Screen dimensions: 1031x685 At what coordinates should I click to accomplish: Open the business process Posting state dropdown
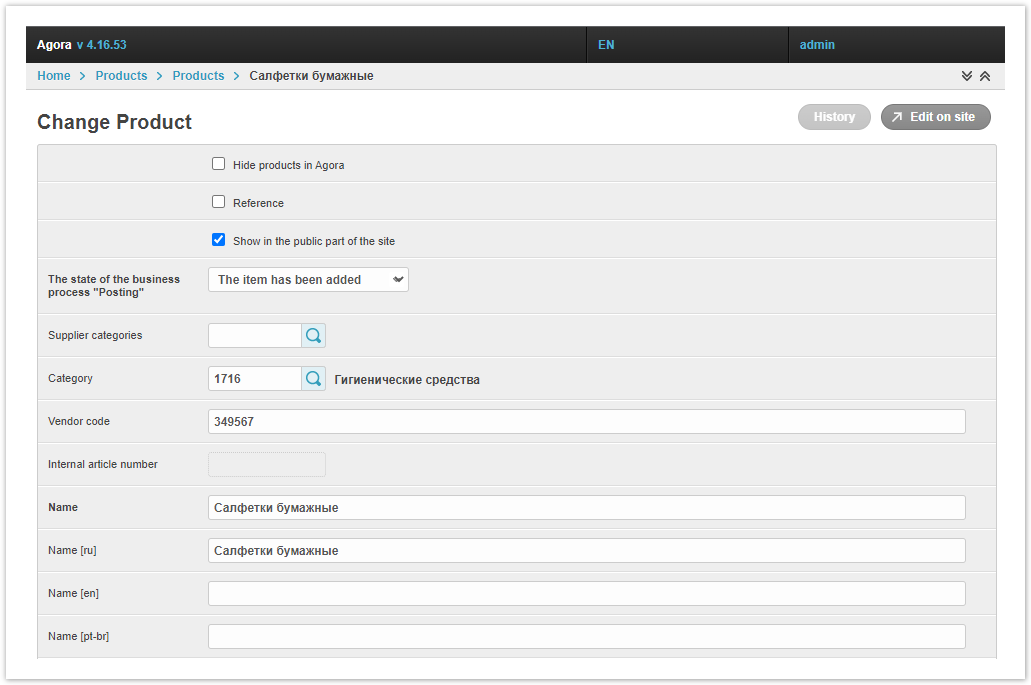[308, 280]
